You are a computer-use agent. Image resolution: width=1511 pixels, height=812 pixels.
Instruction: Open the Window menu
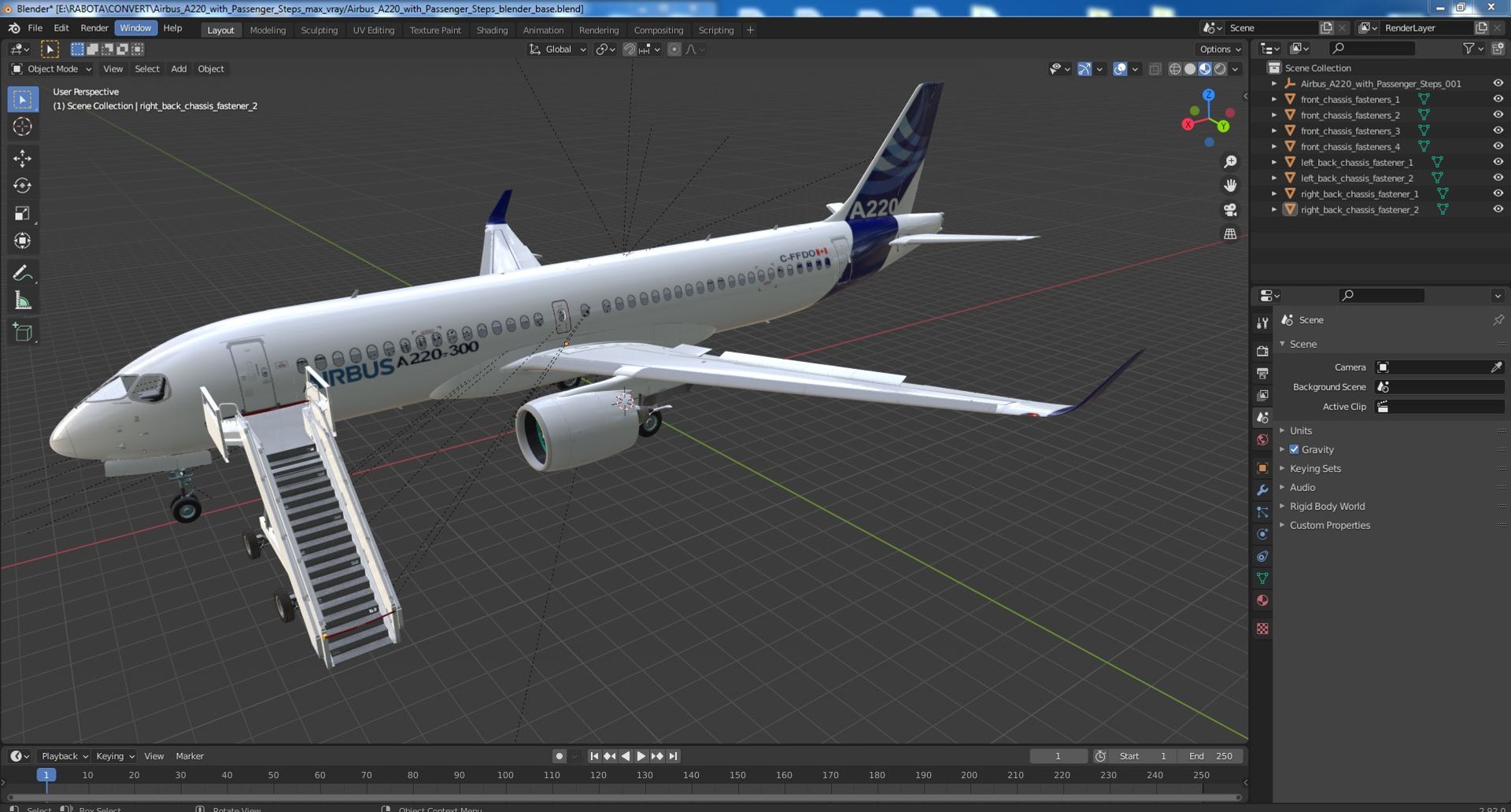[135, 28]
